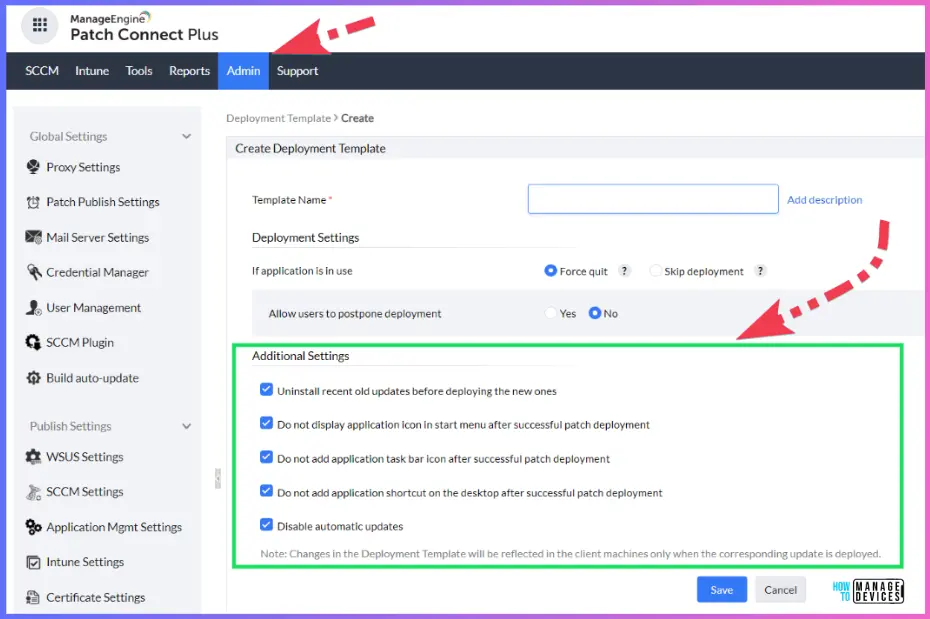The image size is (930, 619).
Task: Open SCCM Settings in sidebar
Action: pos(85,492)
